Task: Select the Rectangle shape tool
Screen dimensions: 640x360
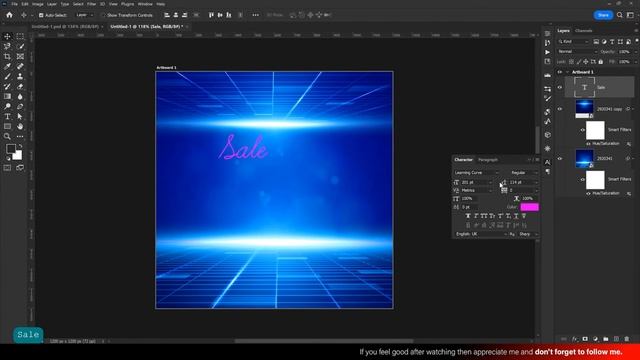Action: point(7,126)
